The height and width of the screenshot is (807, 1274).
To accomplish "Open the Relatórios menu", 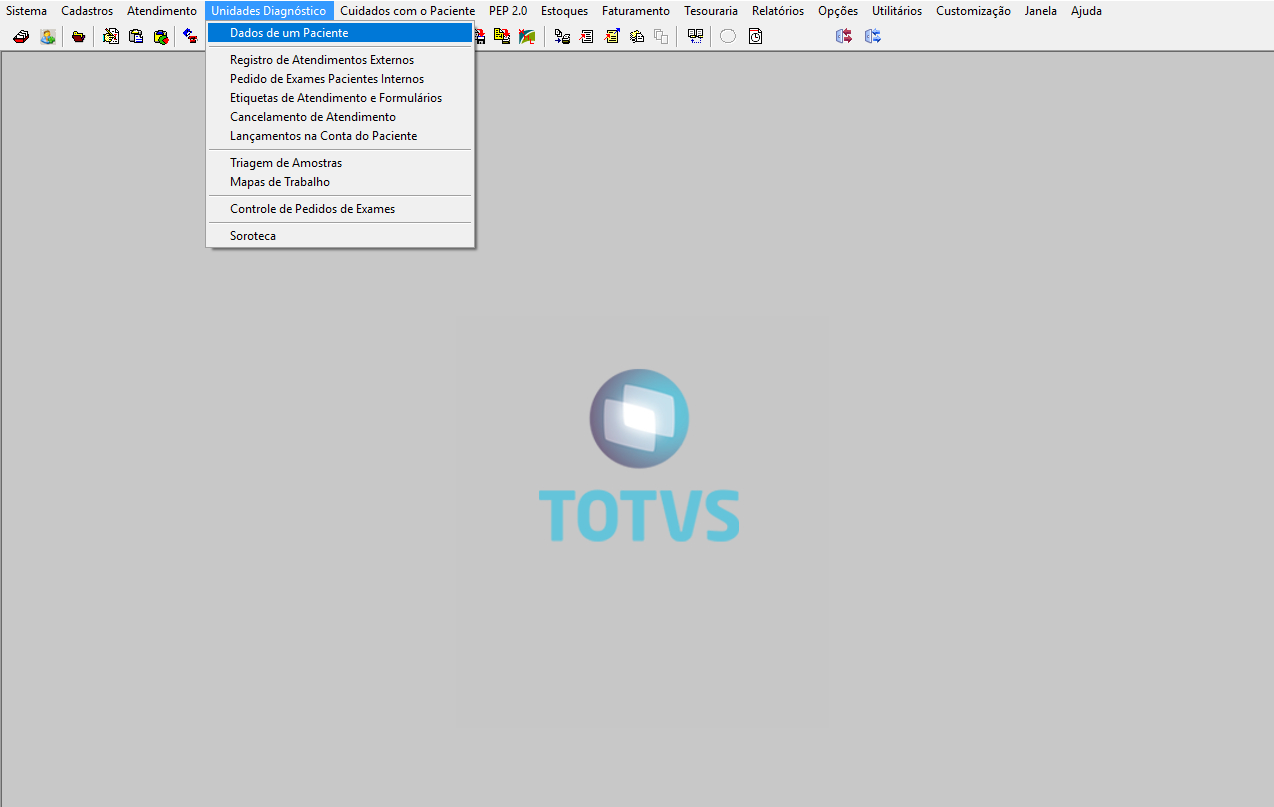I will [778, 11].
